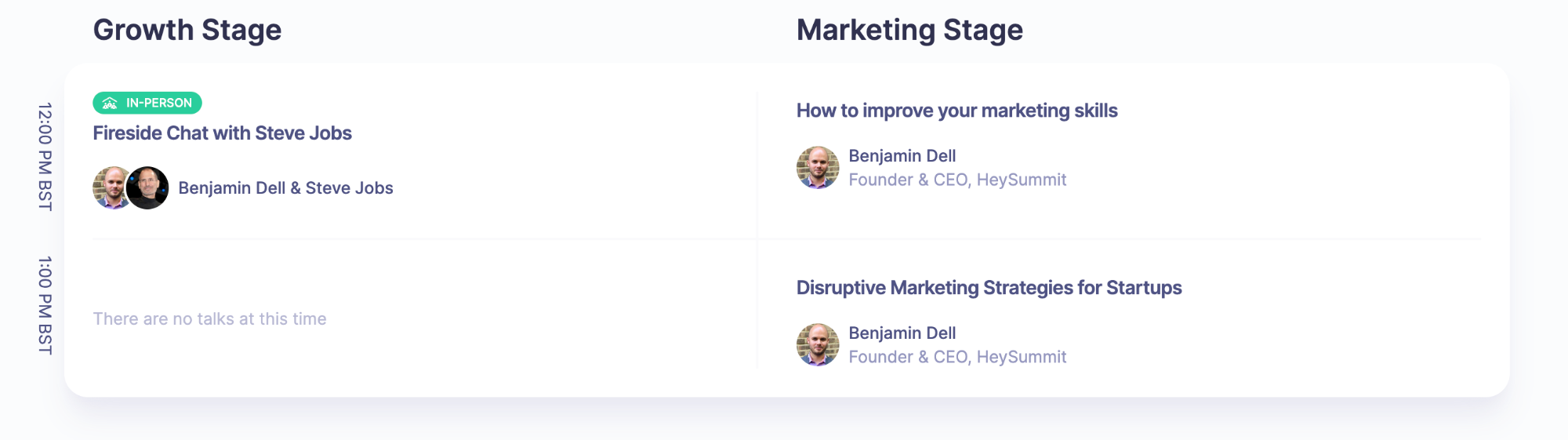Click Steve Jobs' dark avatar photo
The height and width of the screenshot is (440, 1568).
pyautogui.click(x=149, y=187)
